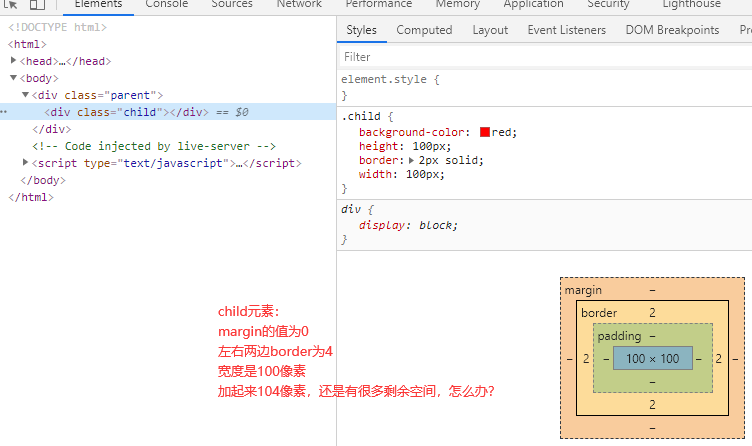
Task: Expand the script type text/javascript node
Action: 25,163
